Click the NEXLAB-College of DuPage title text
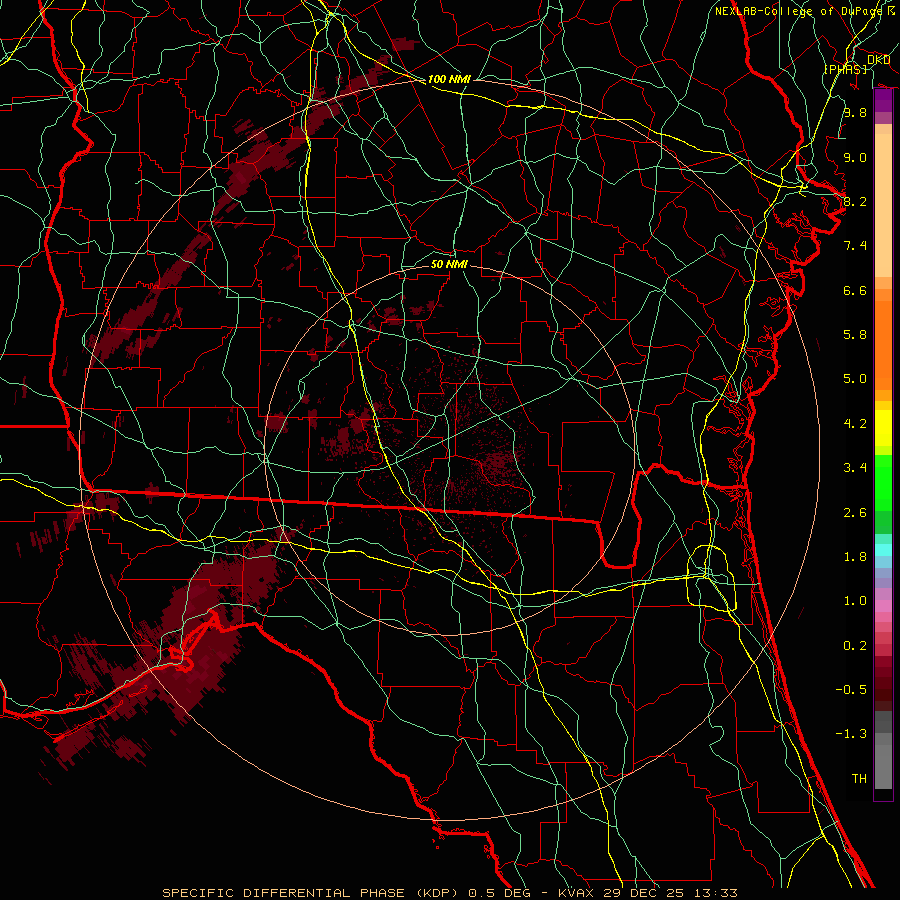Viewport: 900px width, 900px height. point(798,10)
